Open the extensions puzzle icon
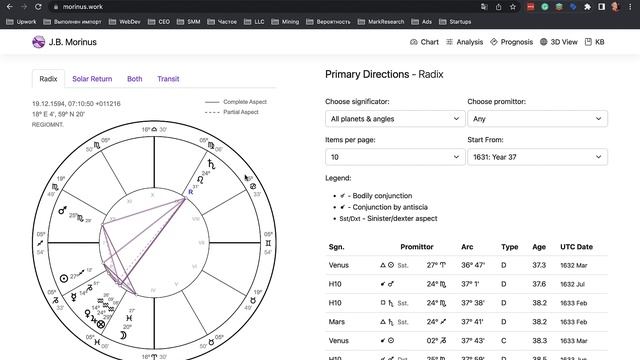This screenshot has height=360, width=640. (587, 7)
